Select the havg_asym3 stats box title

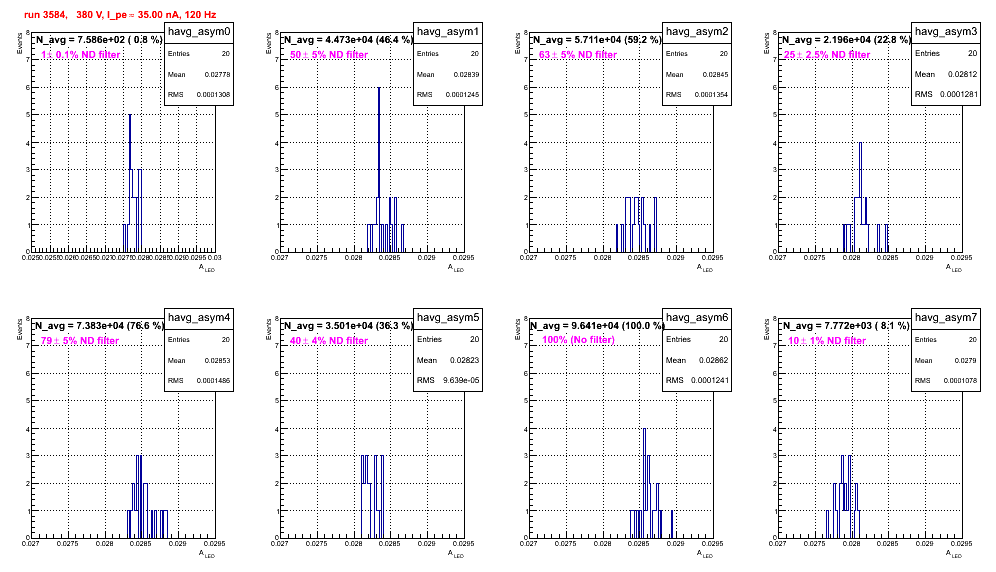(x=946, y=32)
